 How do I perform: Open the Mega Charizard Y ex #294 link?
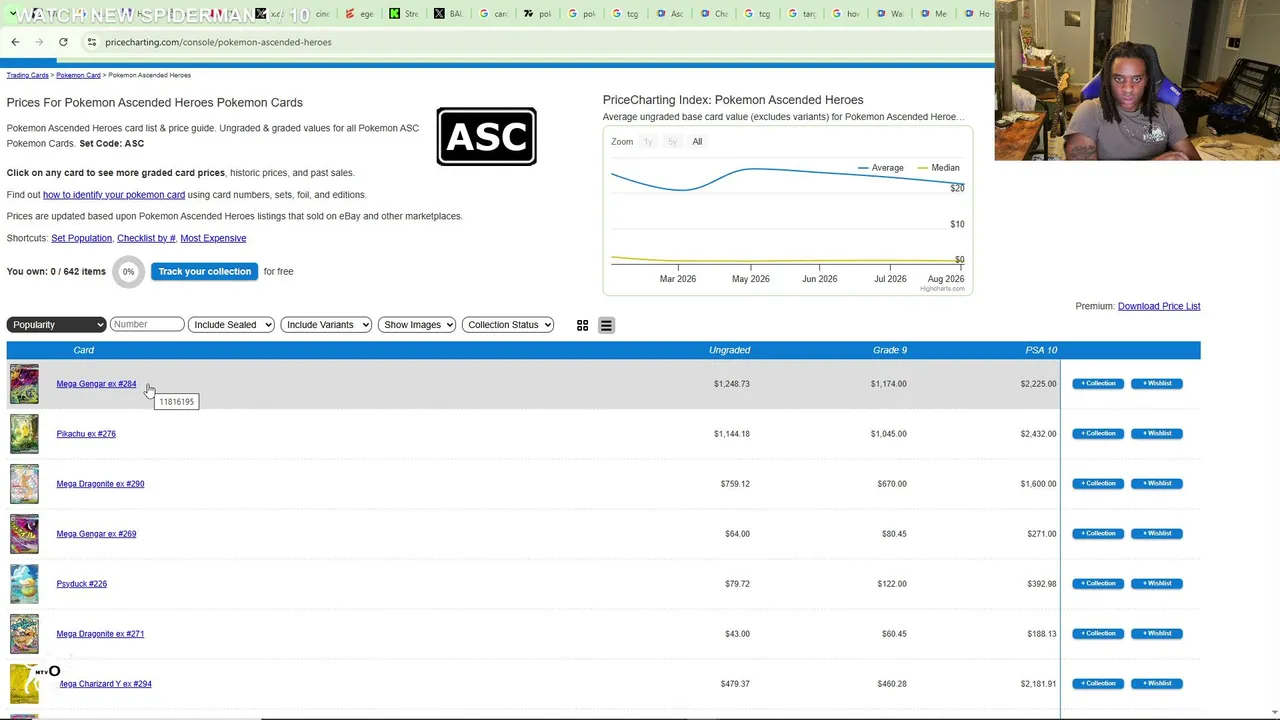[x=105, y=684]
